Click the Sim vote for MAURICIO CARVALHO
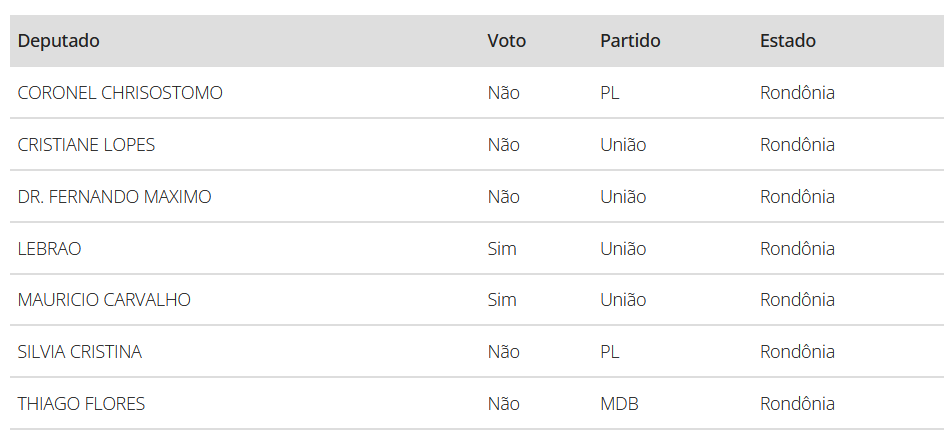Viewport: 950px width, 439px height. click(x=502, y=300)
